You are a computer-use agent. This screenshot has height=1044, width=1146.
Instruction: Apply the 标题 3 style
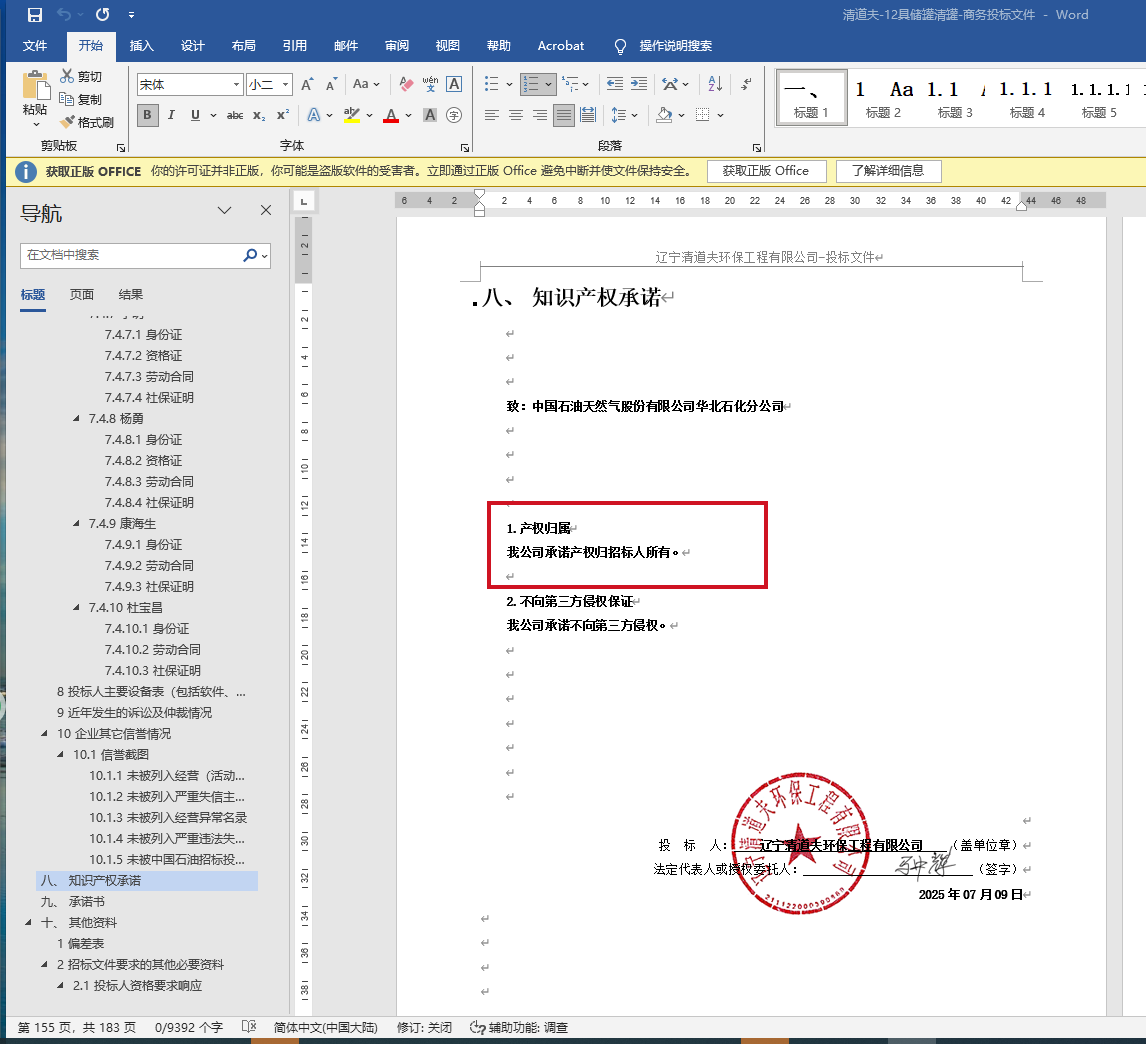coord(955,97)
